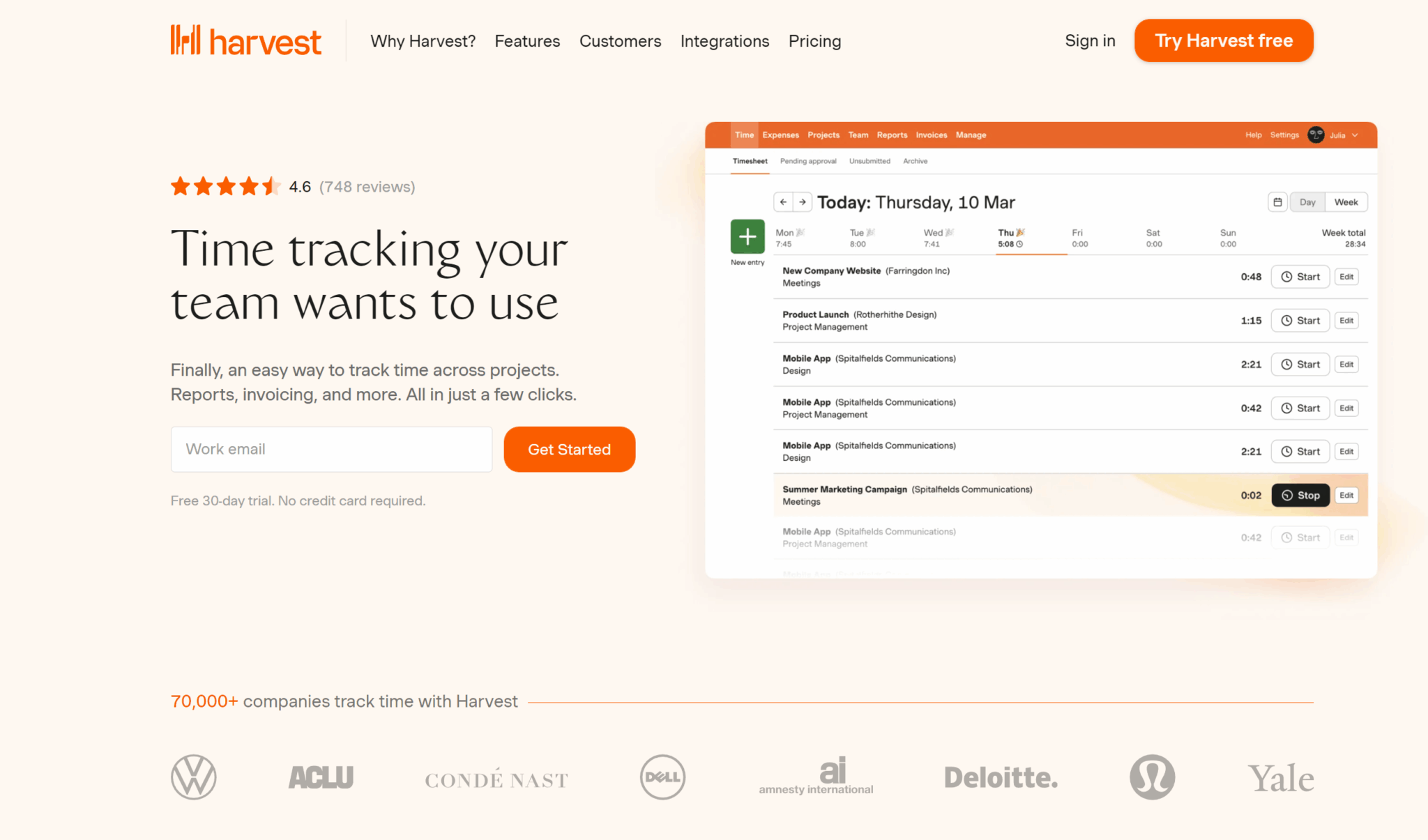This screenshot has height=840, width=1428.
Task: Open the Customers nav item
Action: (620, 41)
